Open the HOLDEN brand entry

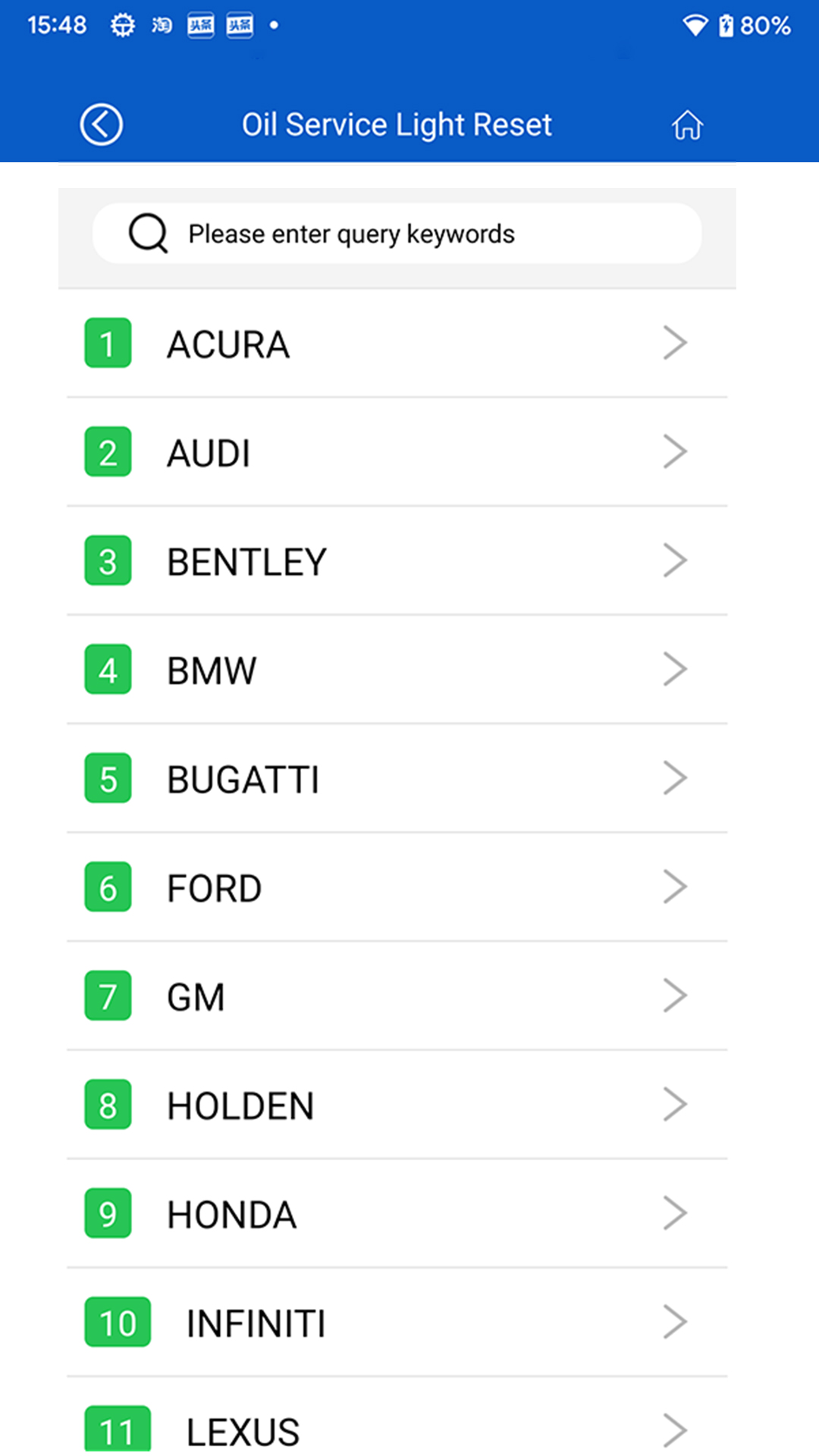[x=240, y=1106]
